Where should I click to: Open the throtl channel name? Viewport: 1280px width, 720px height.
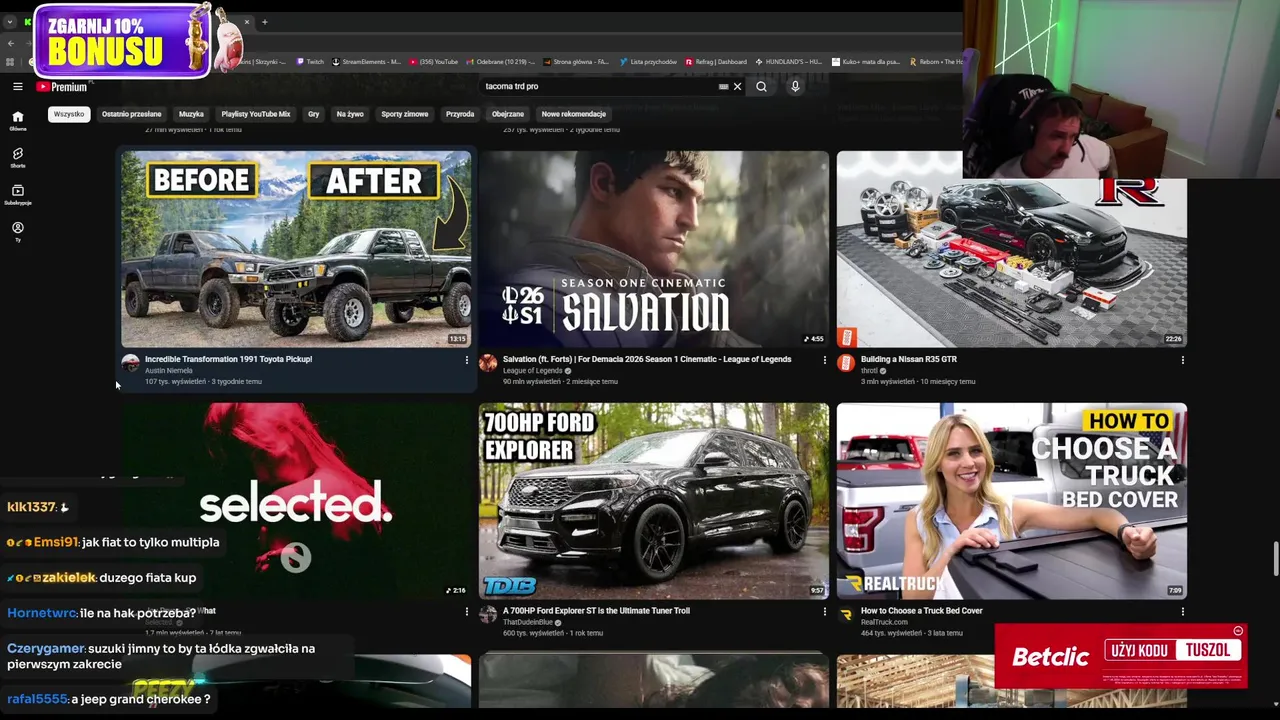coord(869,371)
